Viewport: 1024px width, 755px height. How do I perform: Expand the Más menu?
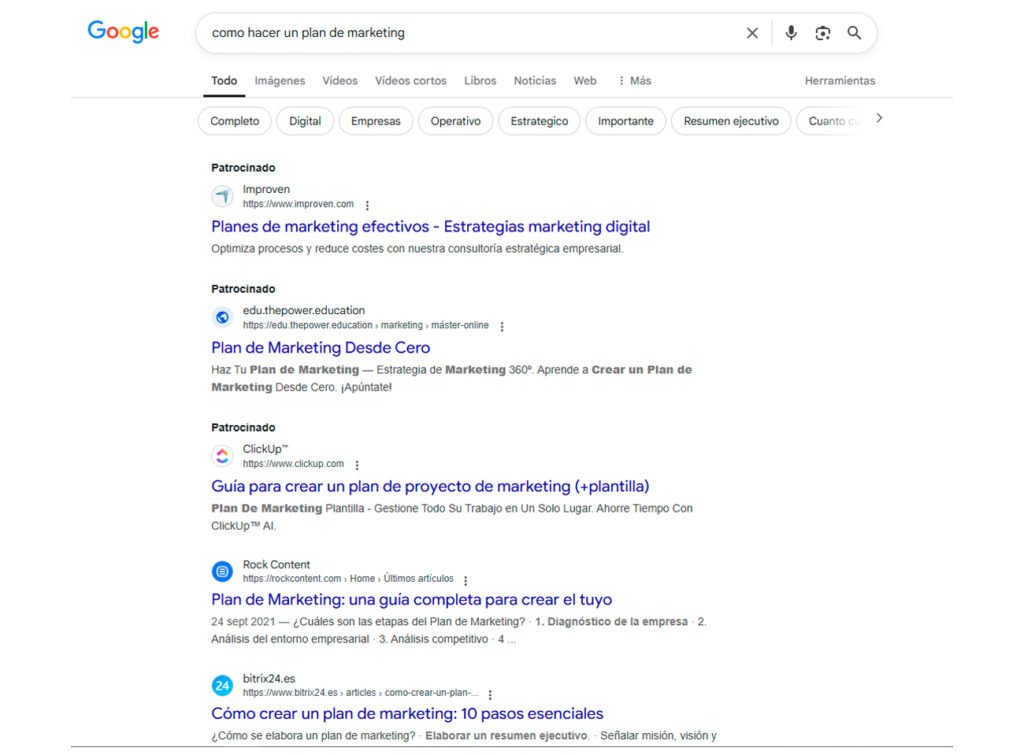[635, 80]
